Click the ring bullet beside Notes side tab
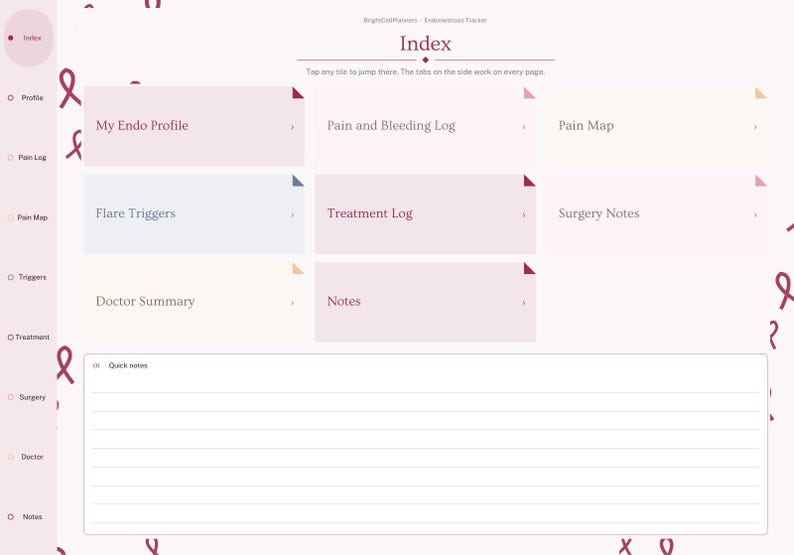This screenshot has width=794, height=555. [11, 517]
